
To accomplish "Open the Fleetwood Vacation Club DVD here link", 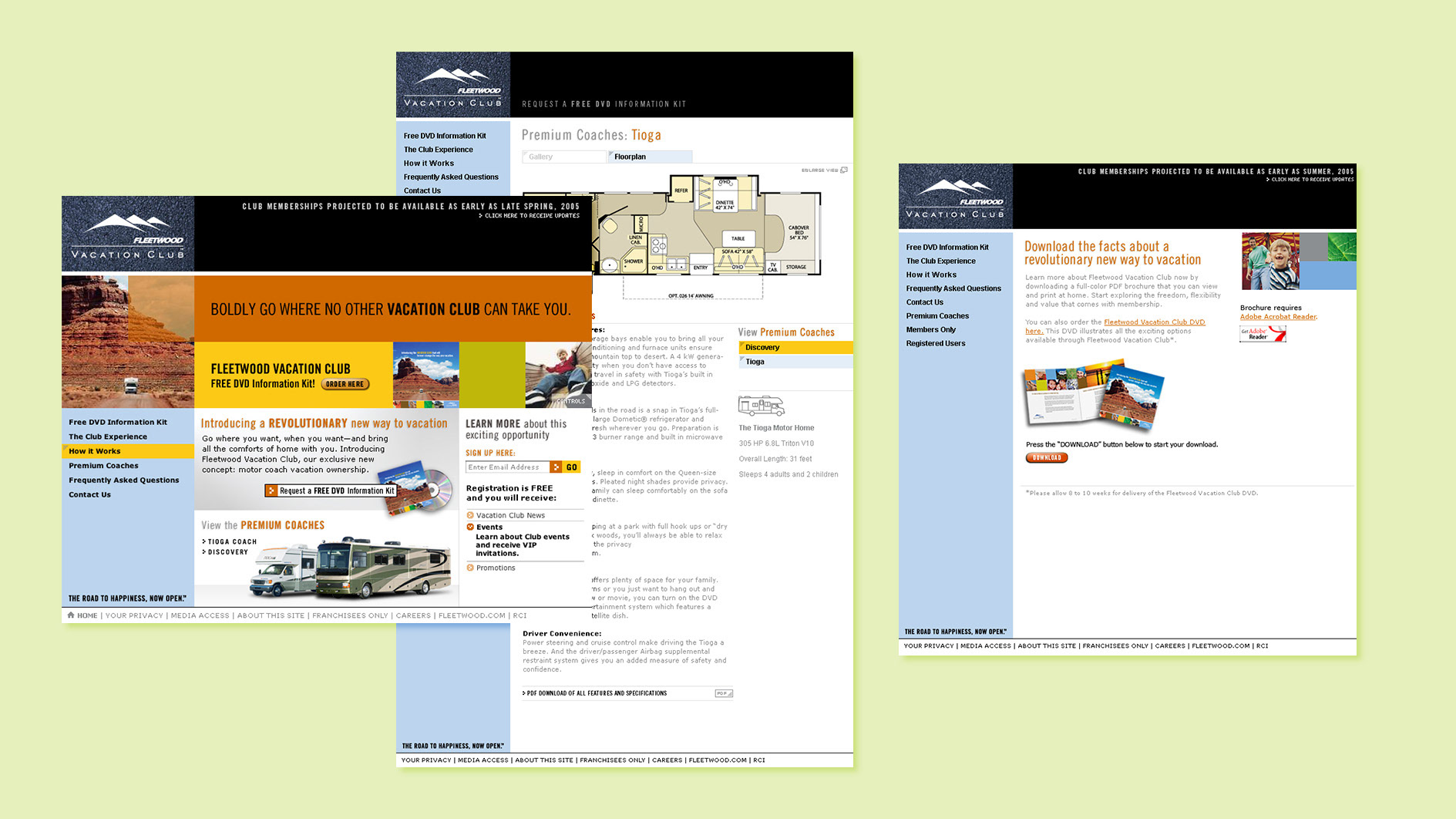I will click(1115, 326).
